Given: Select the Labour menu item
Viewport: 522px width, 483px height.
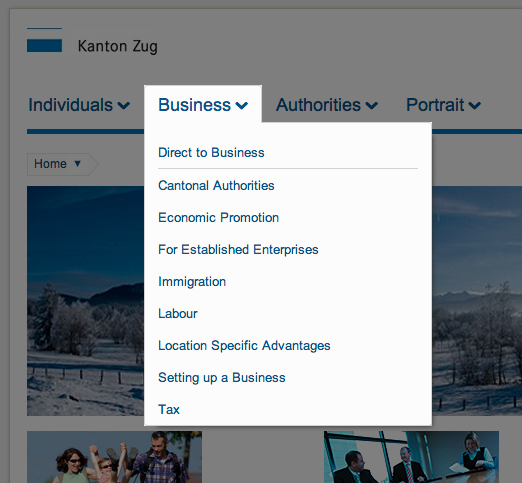Looking at the screenshot, I should [178, 314].
